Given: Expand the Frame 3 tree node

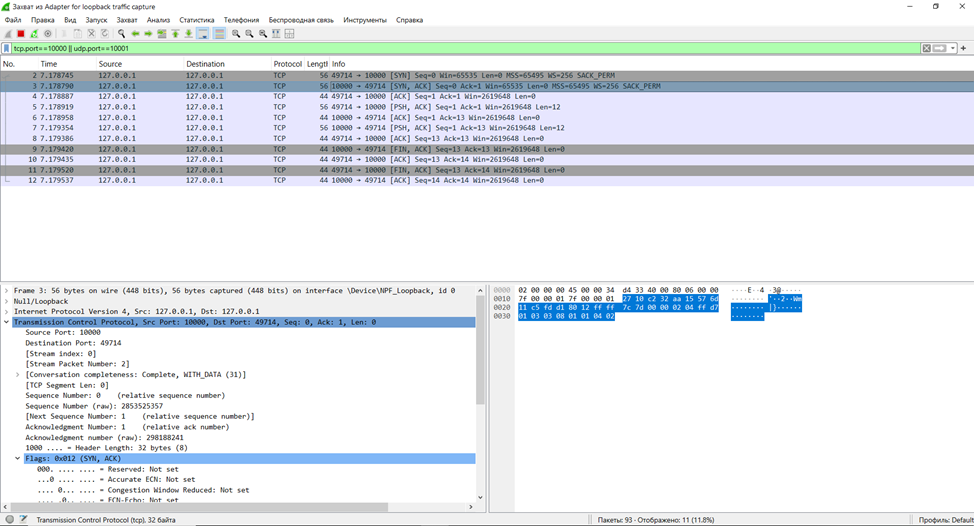Looking at the screenshot, I should [x=7, y=290].
